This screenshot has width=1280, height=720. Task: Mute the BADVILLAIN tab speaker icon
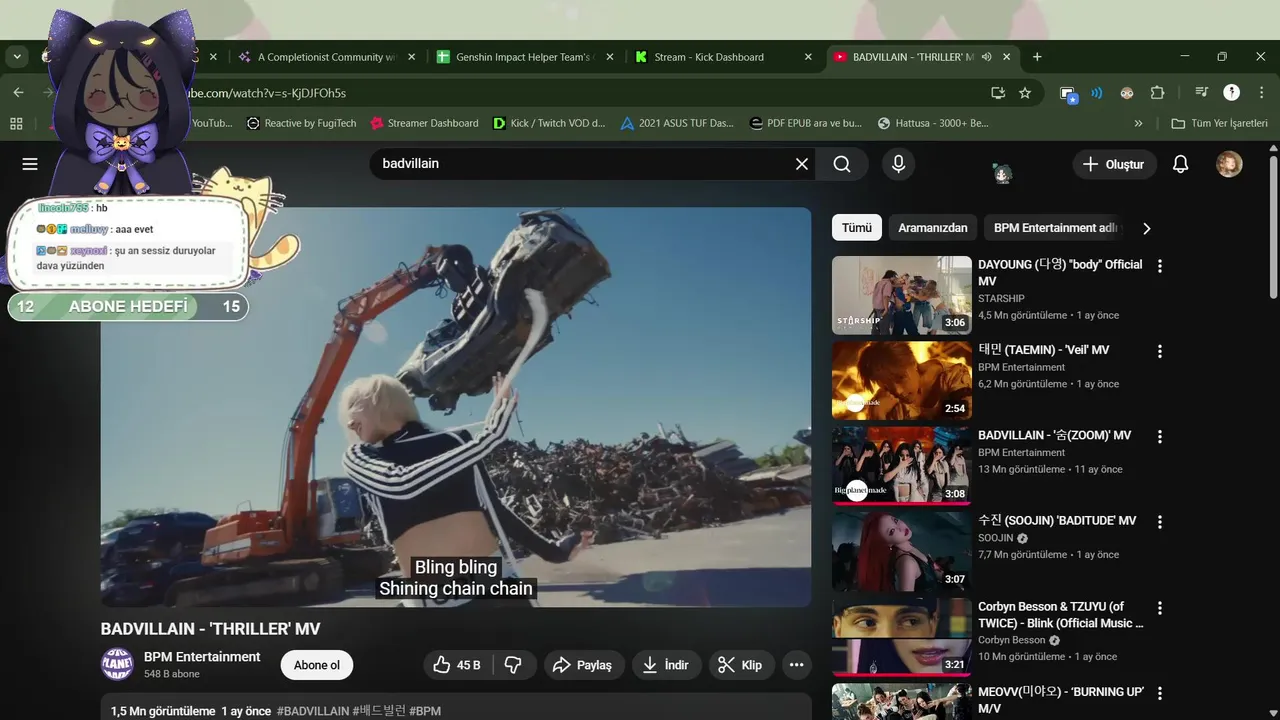point(986,57)
